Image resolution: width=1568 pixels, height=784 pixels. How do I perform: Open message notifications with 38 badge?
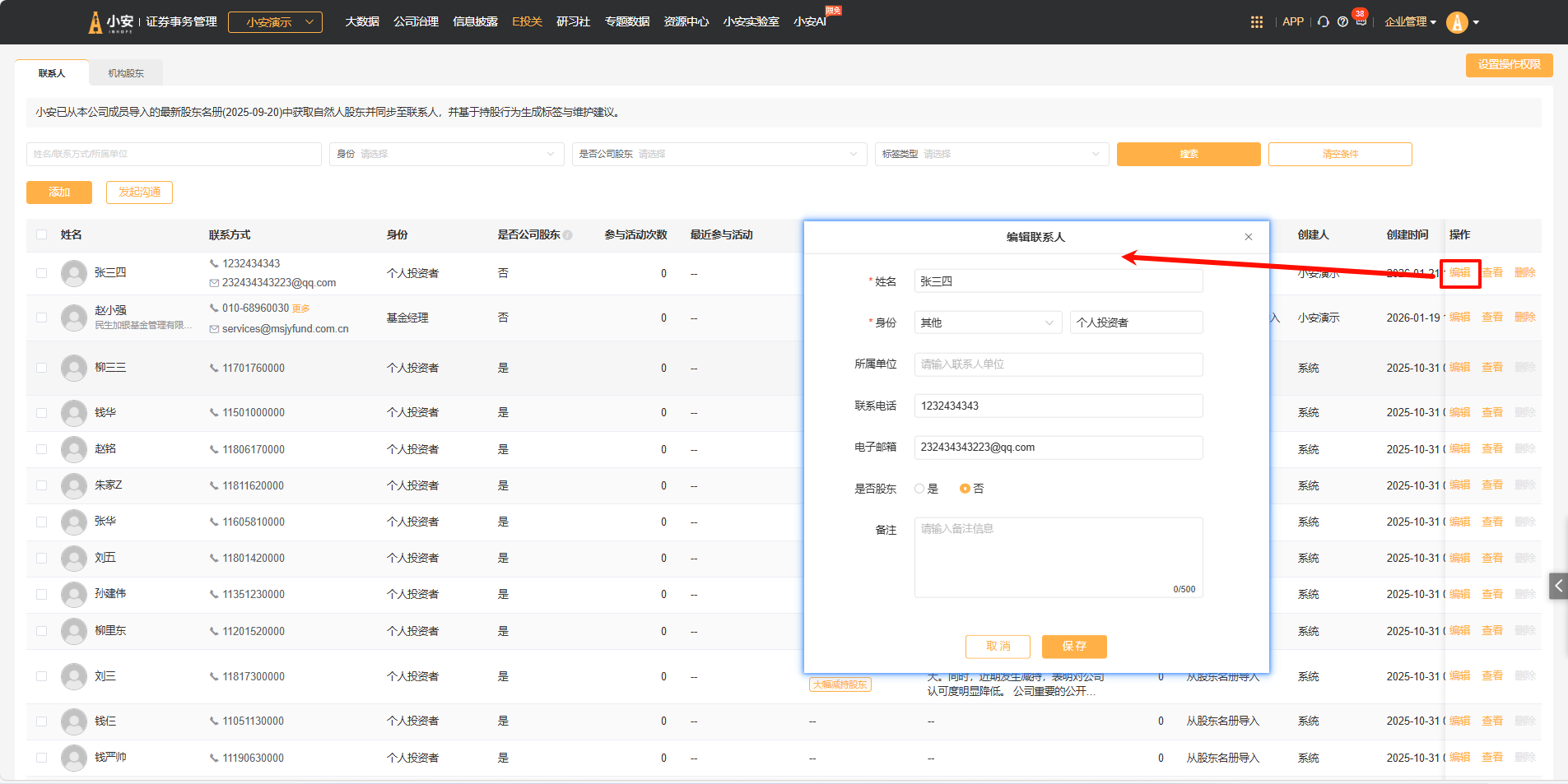pyautogui.click(x=1361, y=21)
